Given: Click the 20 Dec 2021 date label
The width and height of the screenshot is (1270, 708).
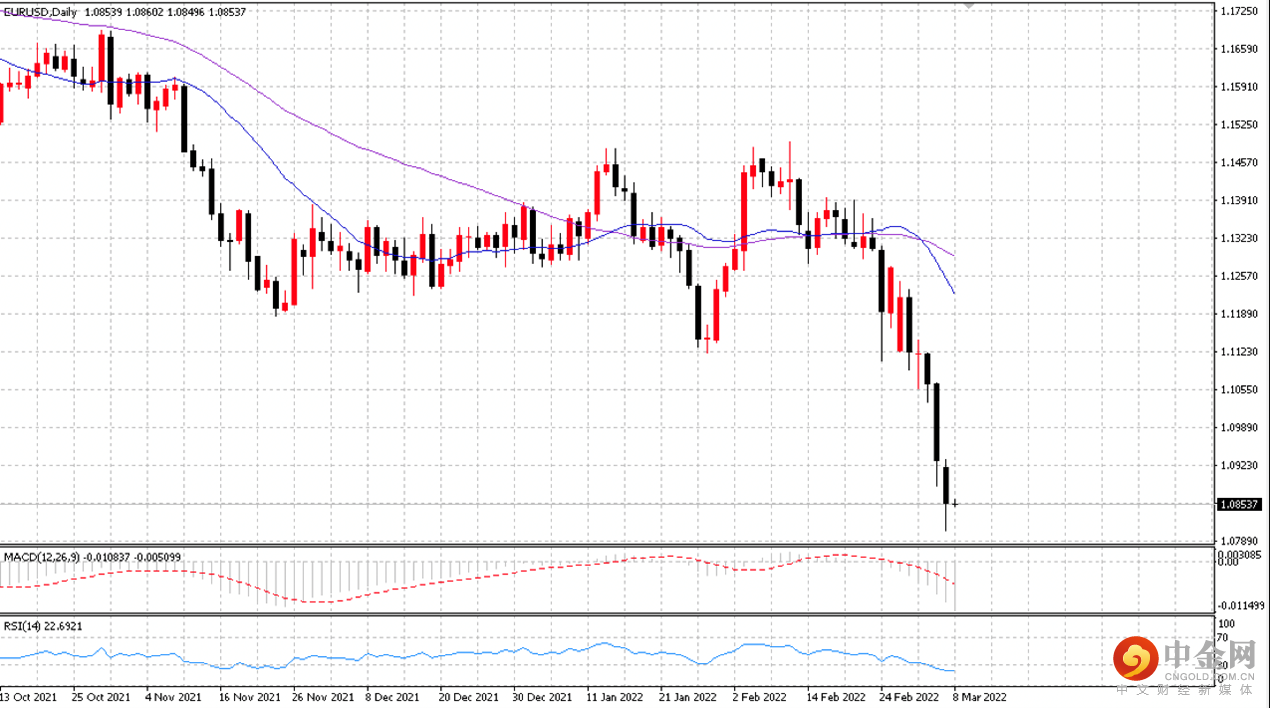Looking at the screenshot, I should tap(467, 696).
